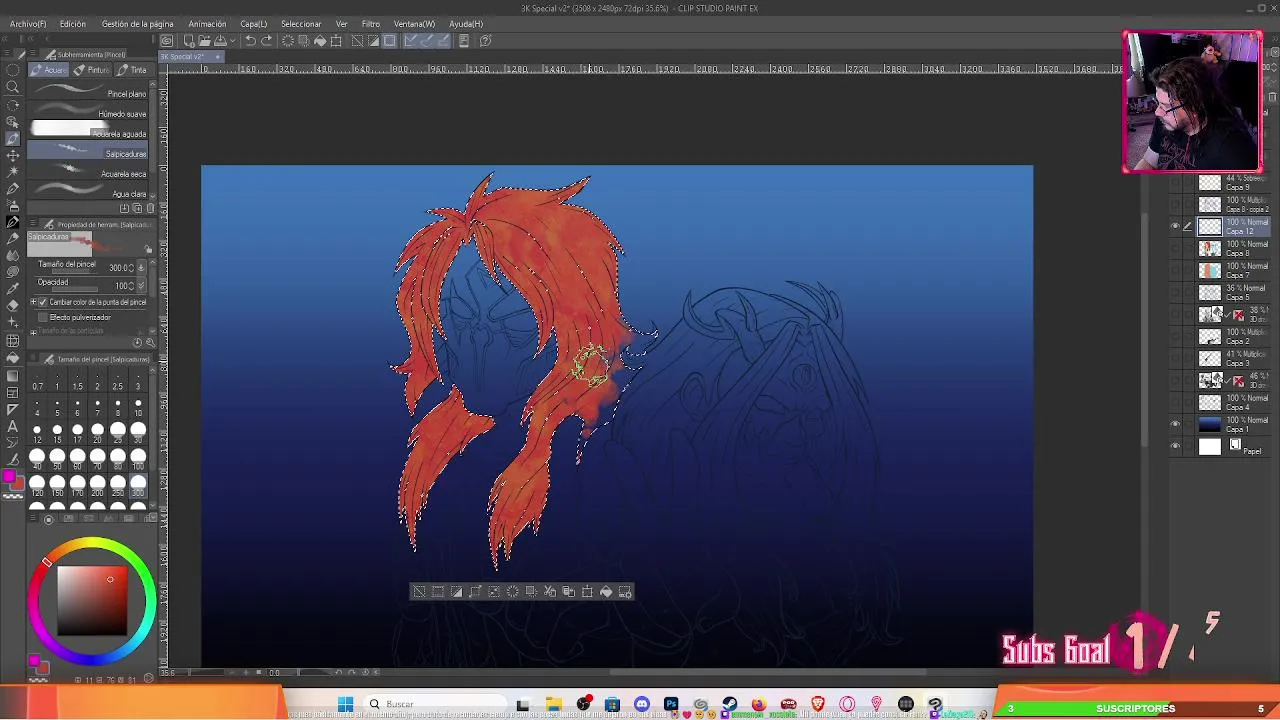Open file via folder icon in command bar

coord(204,41)
